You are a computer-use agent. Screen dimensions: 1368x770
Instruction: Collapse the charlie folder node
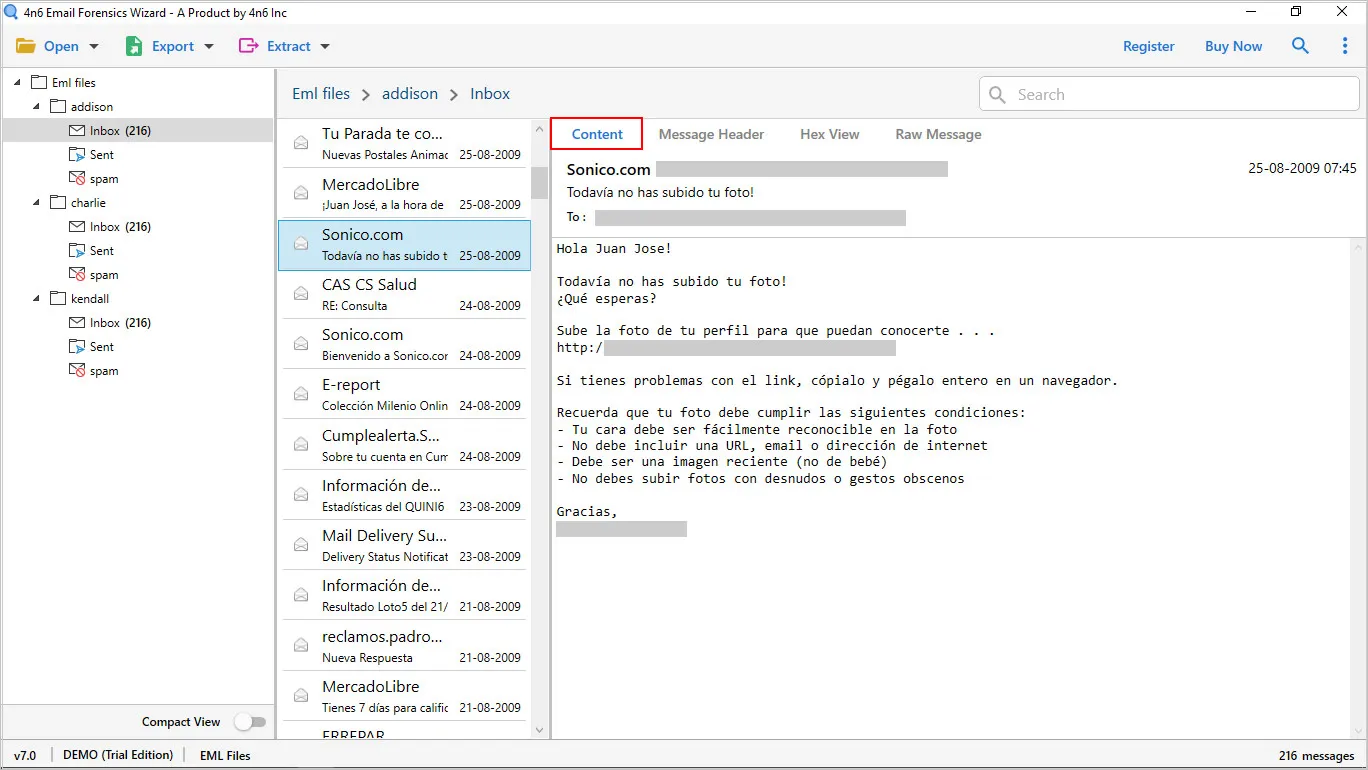tap(36, 203)
